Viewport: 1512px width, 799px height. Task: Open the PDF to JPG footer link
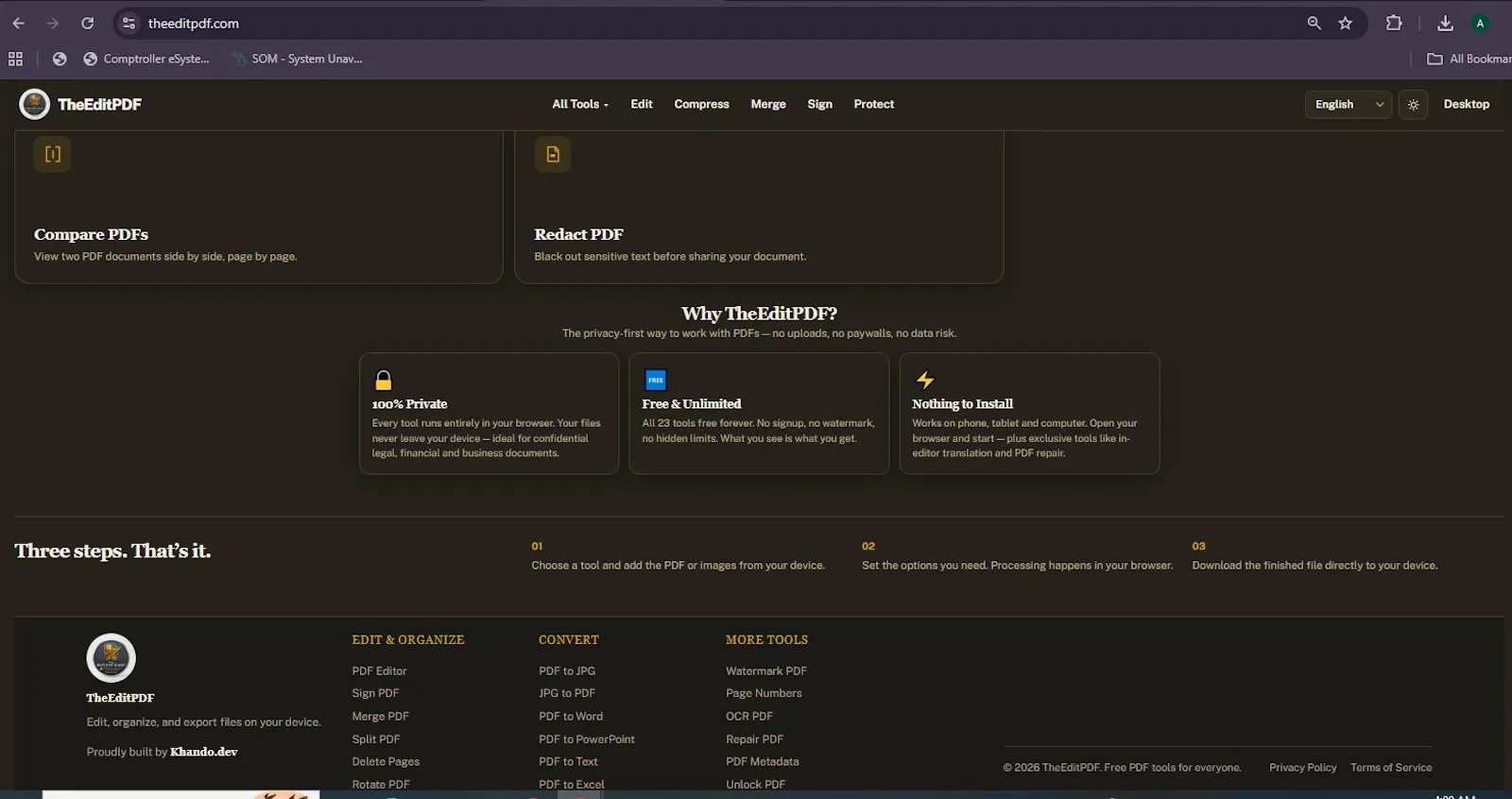[567, 671]
